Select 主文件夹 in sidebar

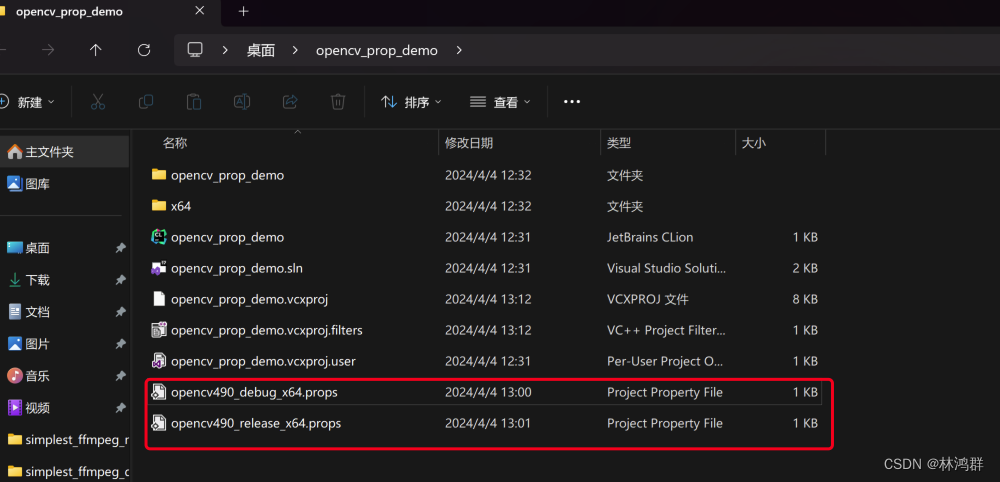click(x=64, y=152)
